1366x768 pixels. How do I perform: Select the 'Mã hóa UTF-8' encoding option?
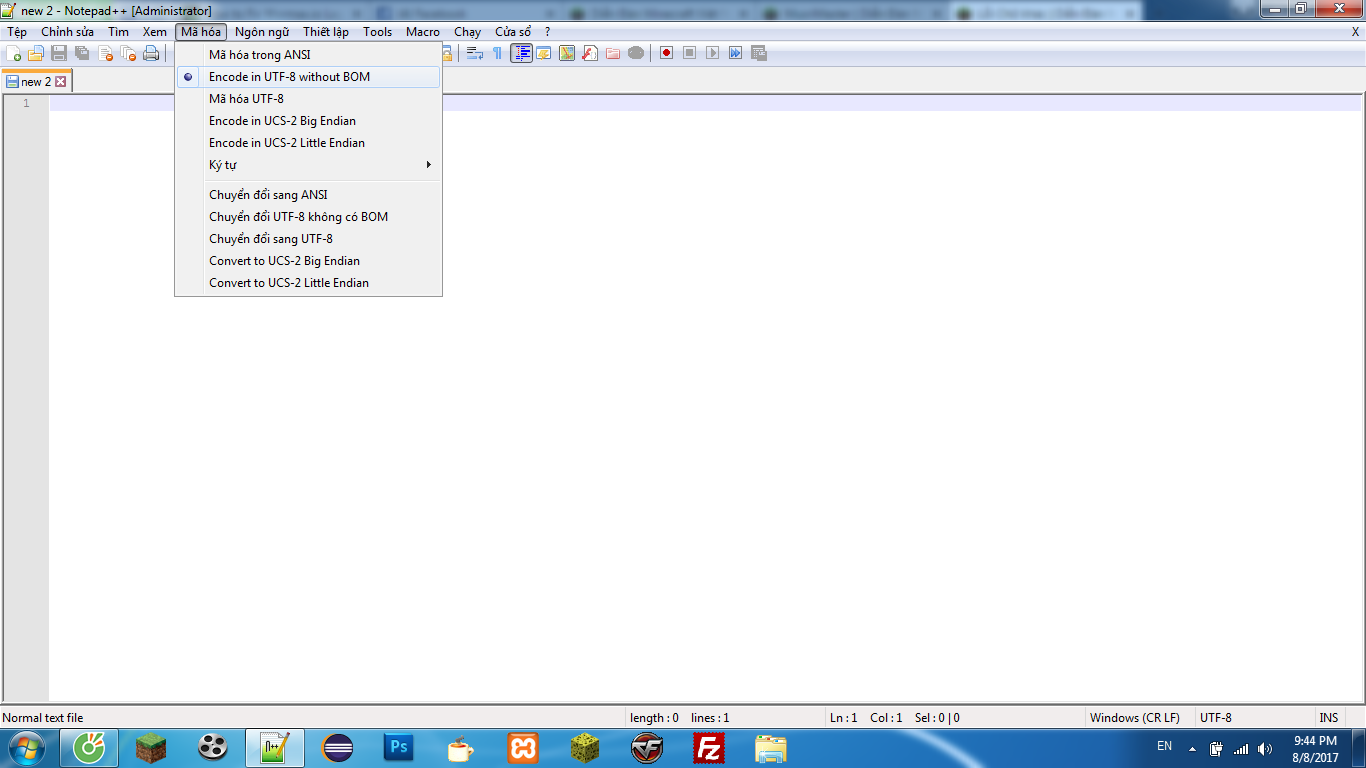tap(308, 99)
